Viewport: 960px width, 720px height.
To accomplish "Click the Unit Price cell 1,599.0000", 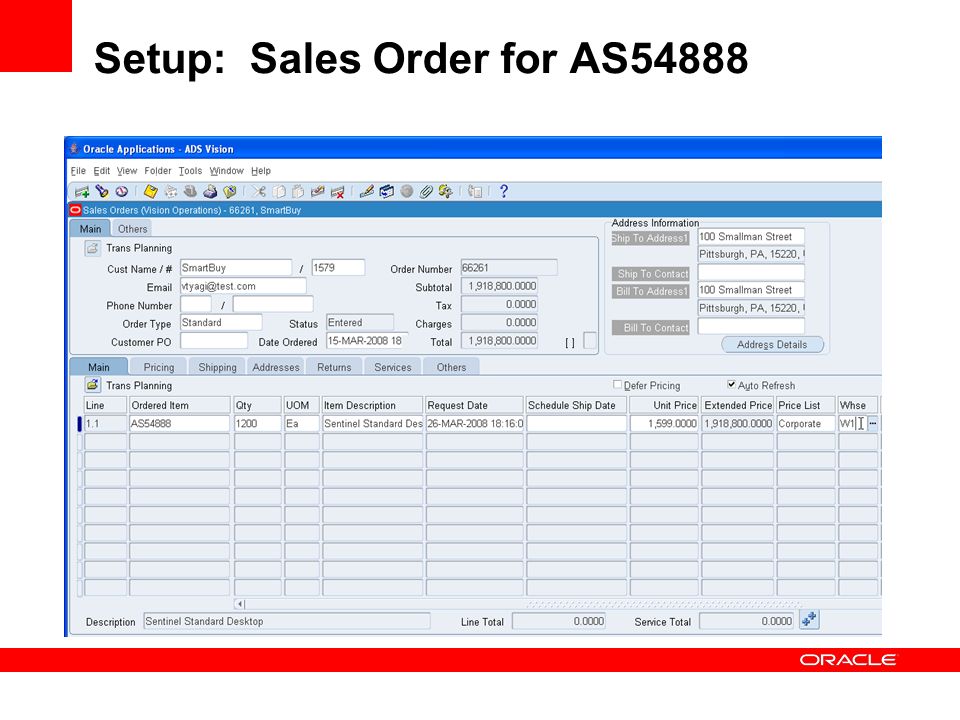I will tap(664, 424).
